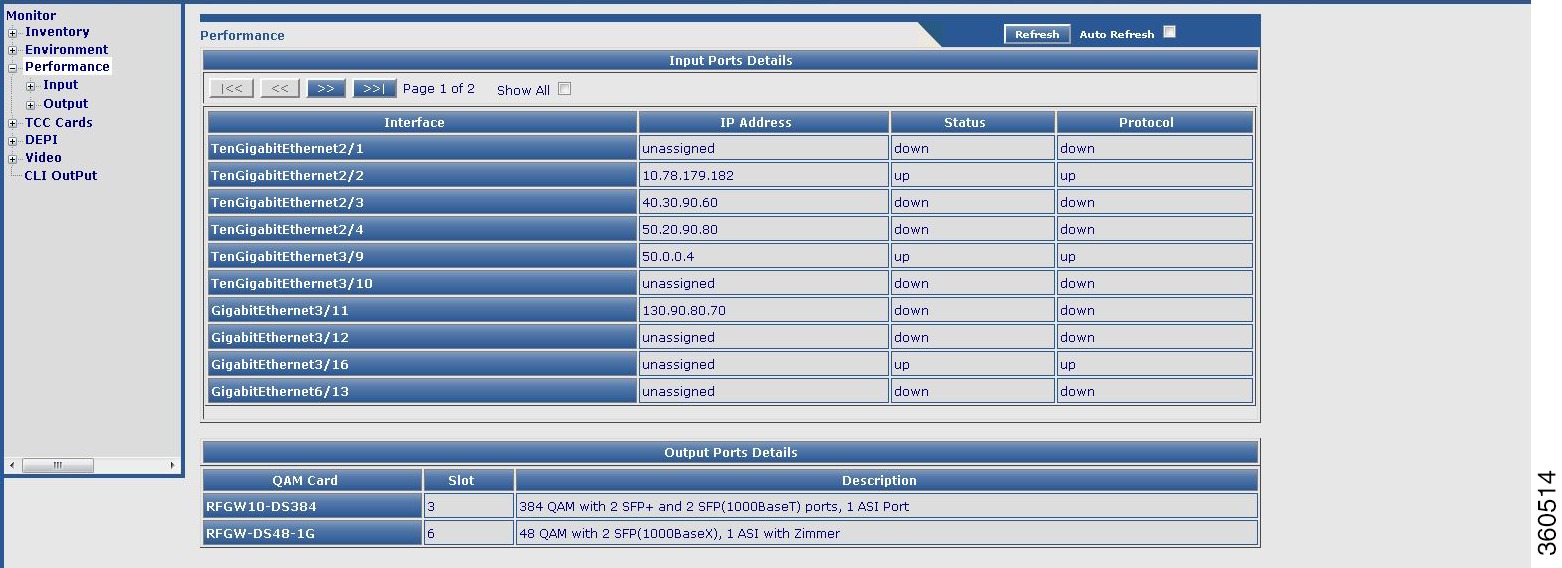The height and width of the screenshot is (568, 1562).
Task: Click the RFGW-DS48-1G QAM card
Action: point(312,533)
